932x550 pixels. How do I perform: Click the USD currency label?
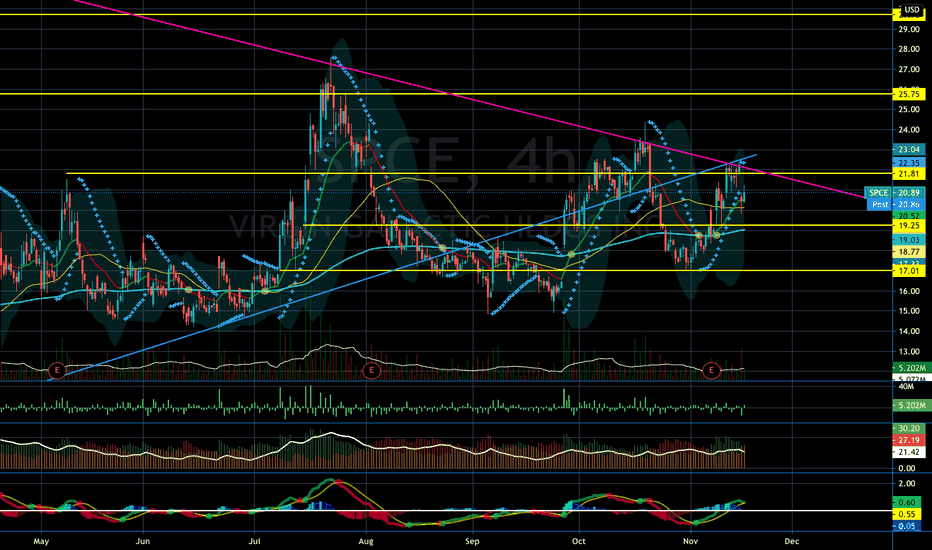912,10
